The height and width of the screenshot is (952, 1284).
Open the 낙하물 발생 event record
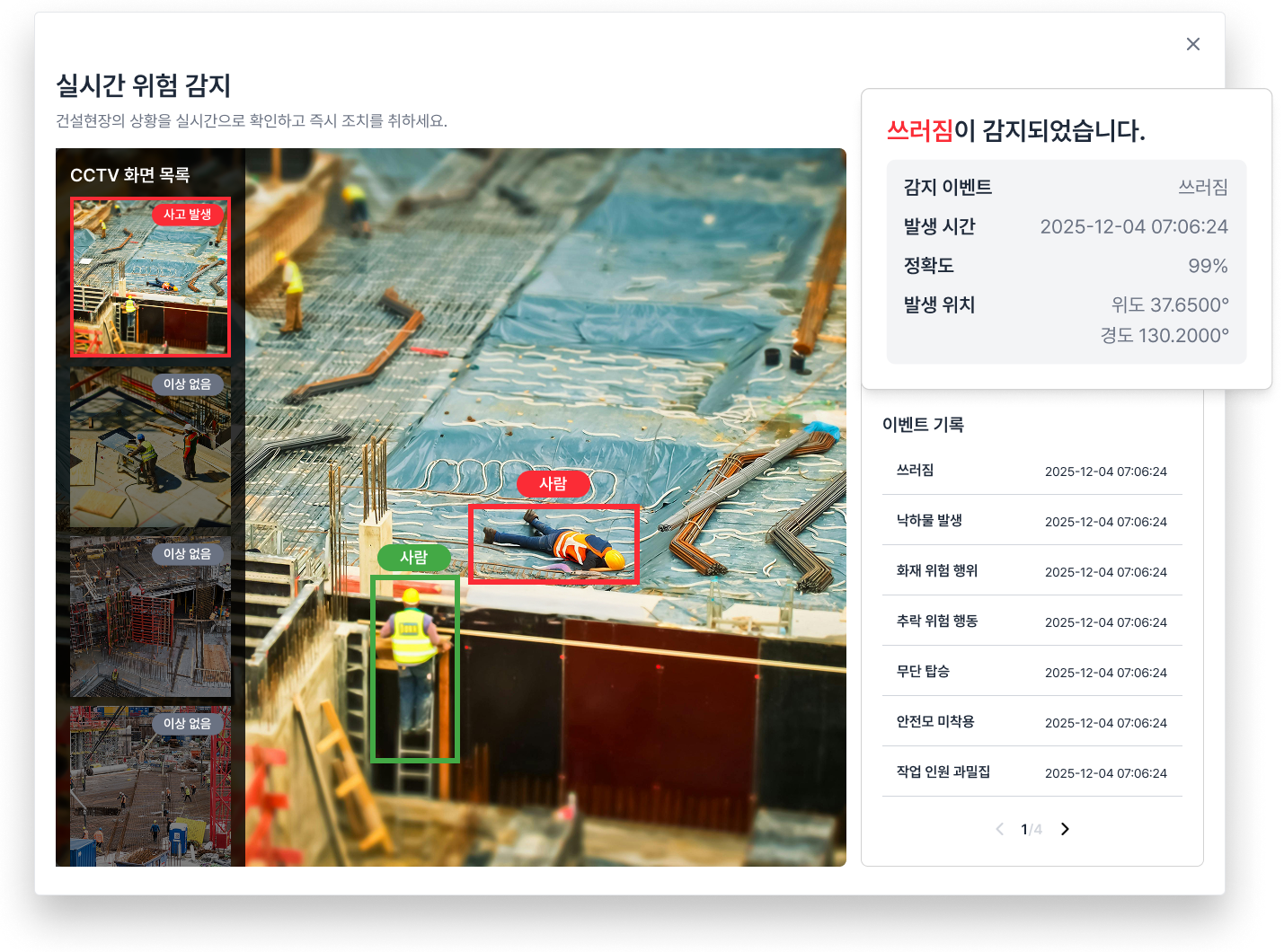(x=1032, y=521)
